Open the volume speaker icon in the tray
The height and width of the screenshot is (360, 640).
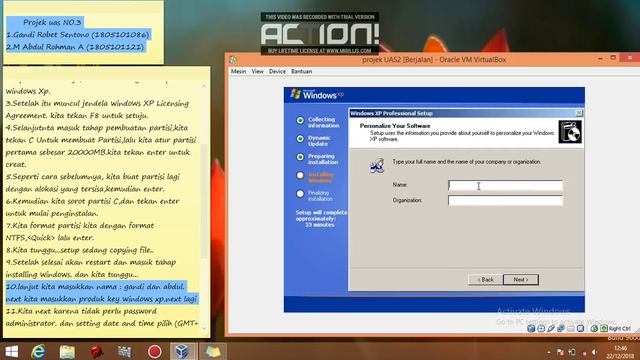[x=595, y=352]
